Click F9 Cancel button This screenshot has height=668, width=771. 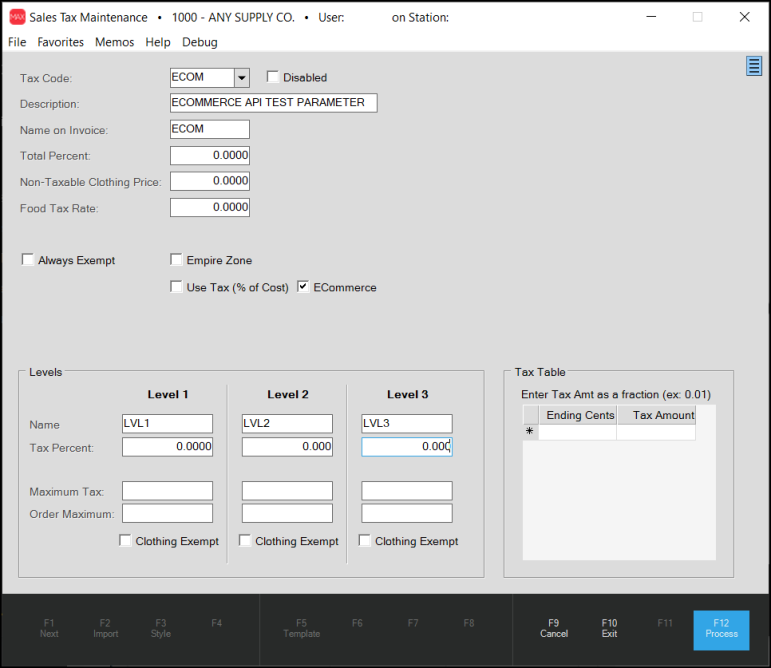(x=554, y=628)
